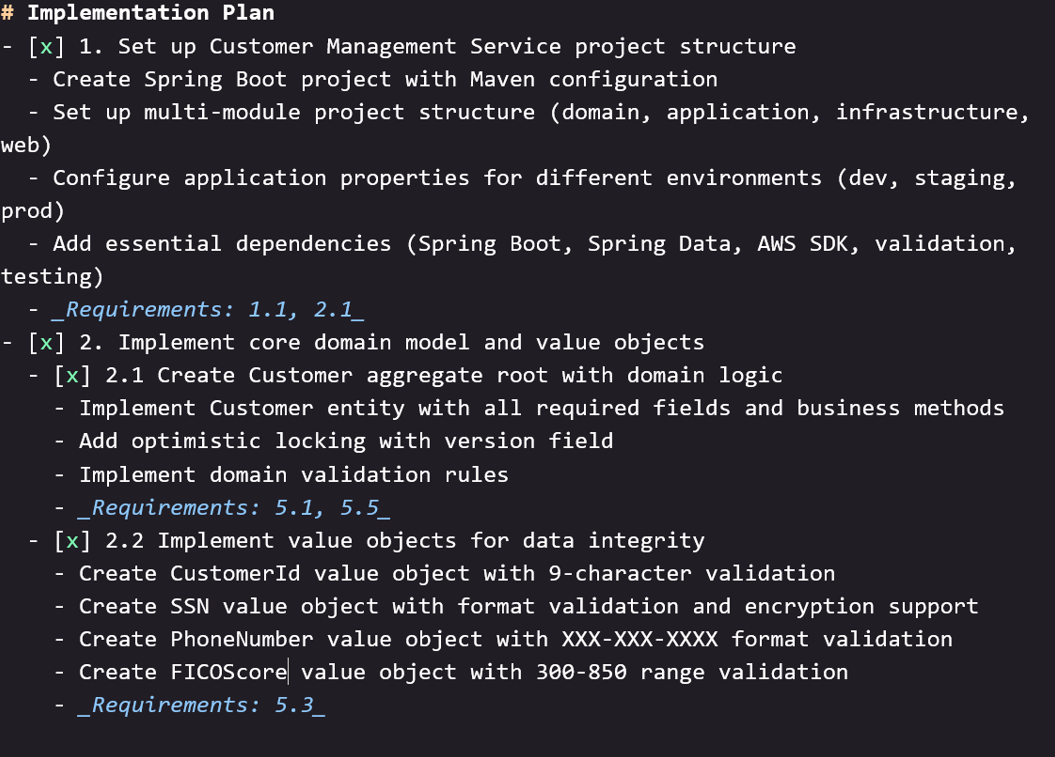Click the Create Spring Boot project line
This screenshot has width=1055, height=757.
point(385,79)
